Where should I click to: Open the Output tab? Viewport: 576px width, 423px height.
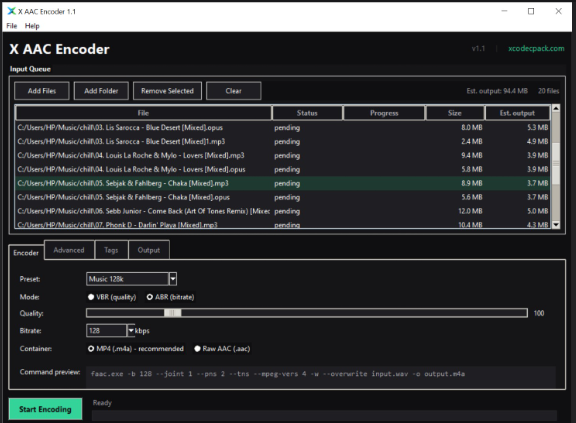click(x=149, y=250)
